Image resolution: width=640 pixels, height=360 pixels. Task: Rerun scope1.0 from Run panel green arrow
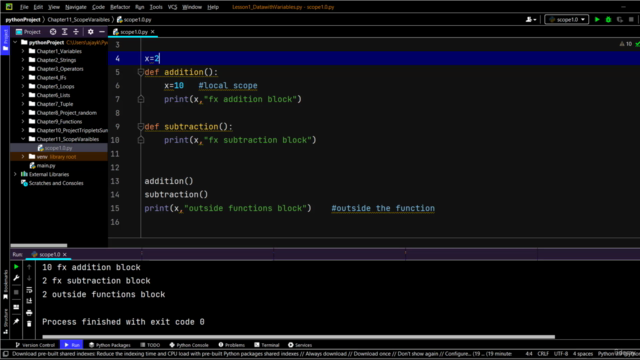[x=16, y=267]
